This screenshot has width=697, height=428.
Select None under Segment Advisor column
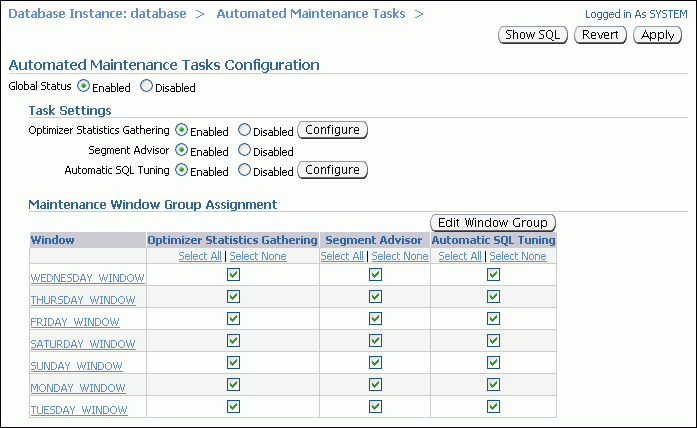tap(400, 256)
